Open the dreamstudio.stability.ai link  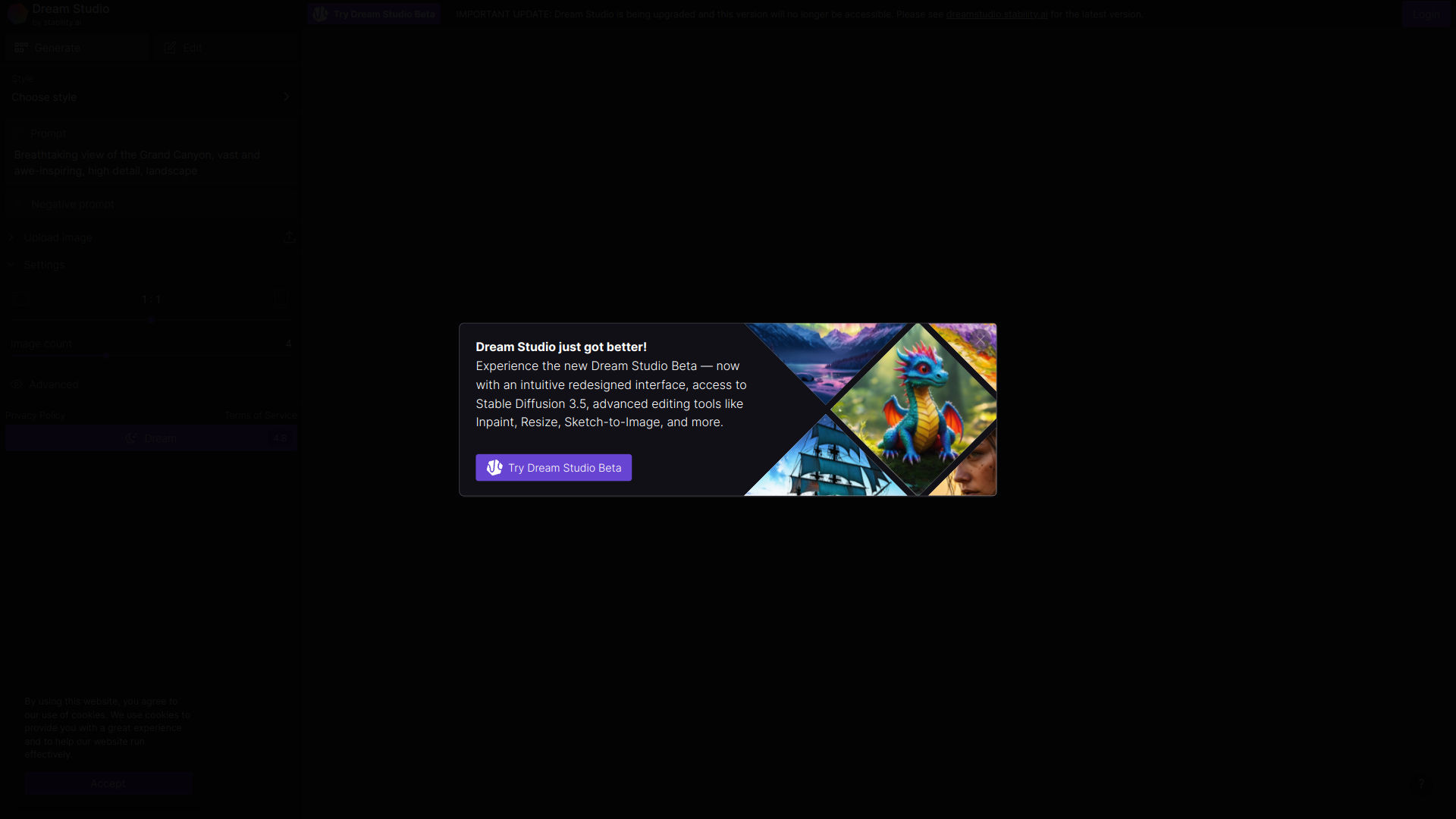(x=996, y=14)
